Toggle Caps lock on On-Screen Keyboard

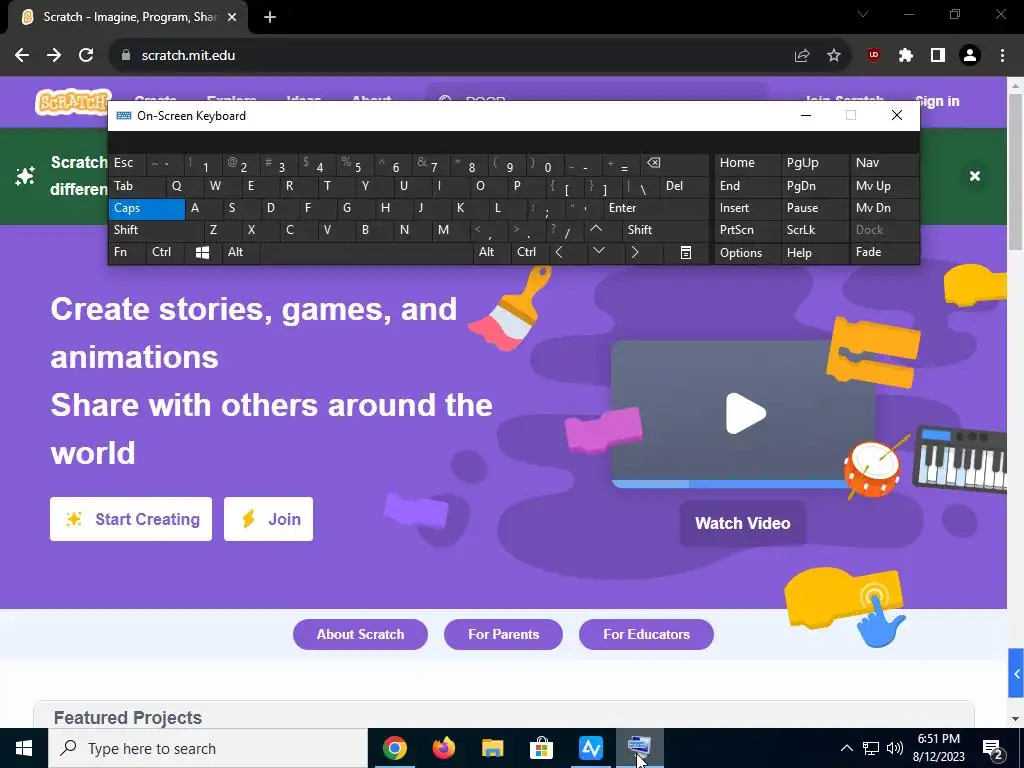click(x=146, y=208)
